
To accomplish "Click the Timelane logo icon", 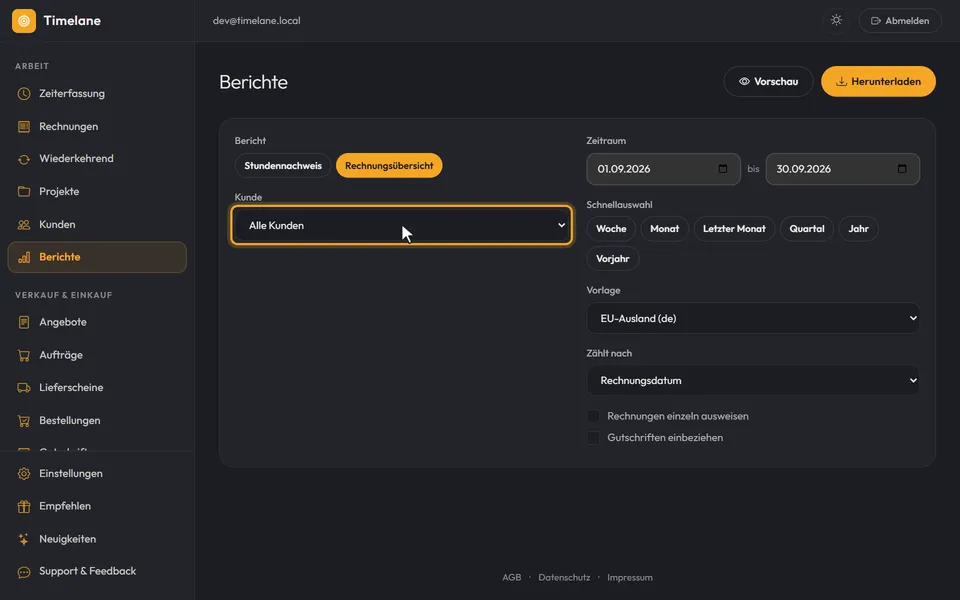I will 24,21.
